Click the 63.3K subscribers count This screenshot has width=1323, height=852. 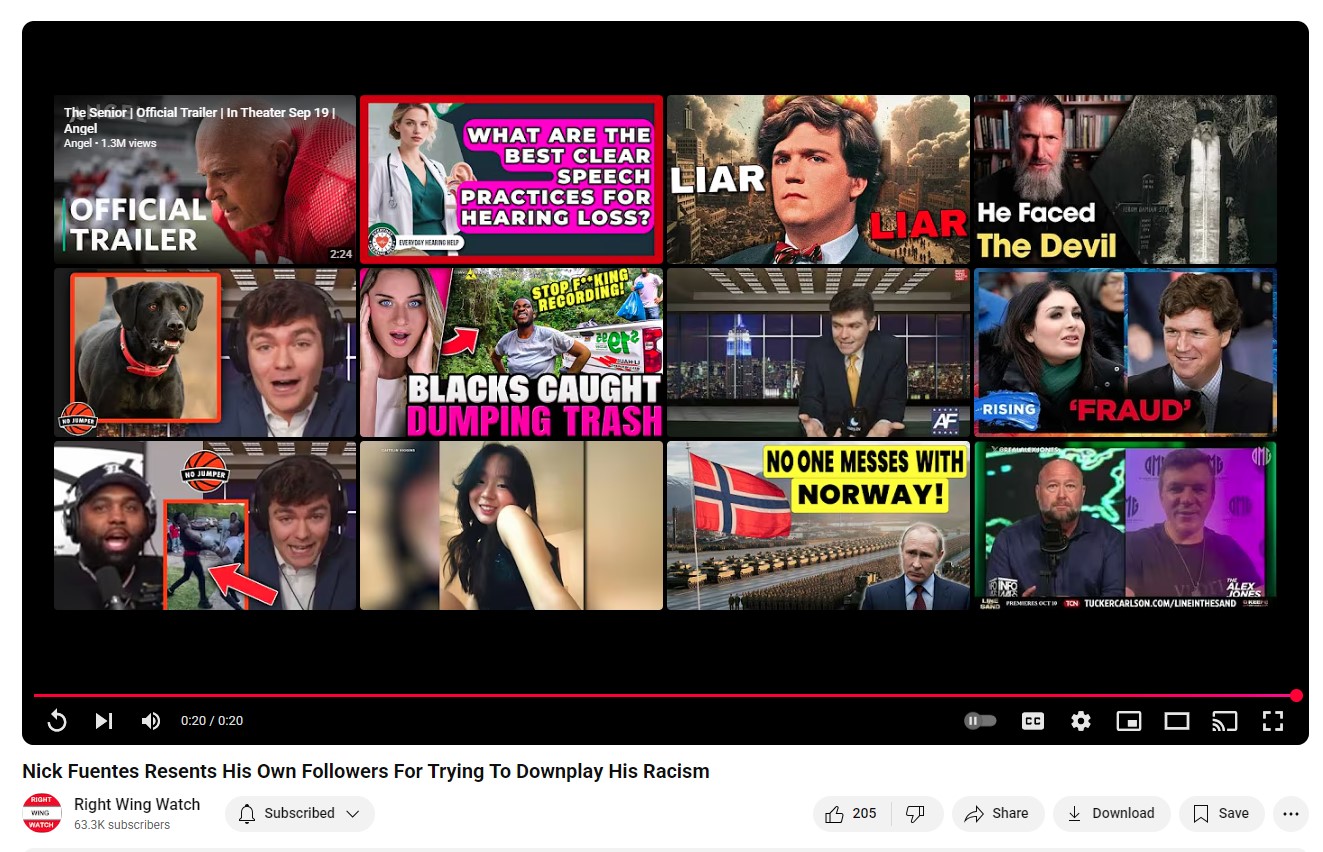pos(122,825)
